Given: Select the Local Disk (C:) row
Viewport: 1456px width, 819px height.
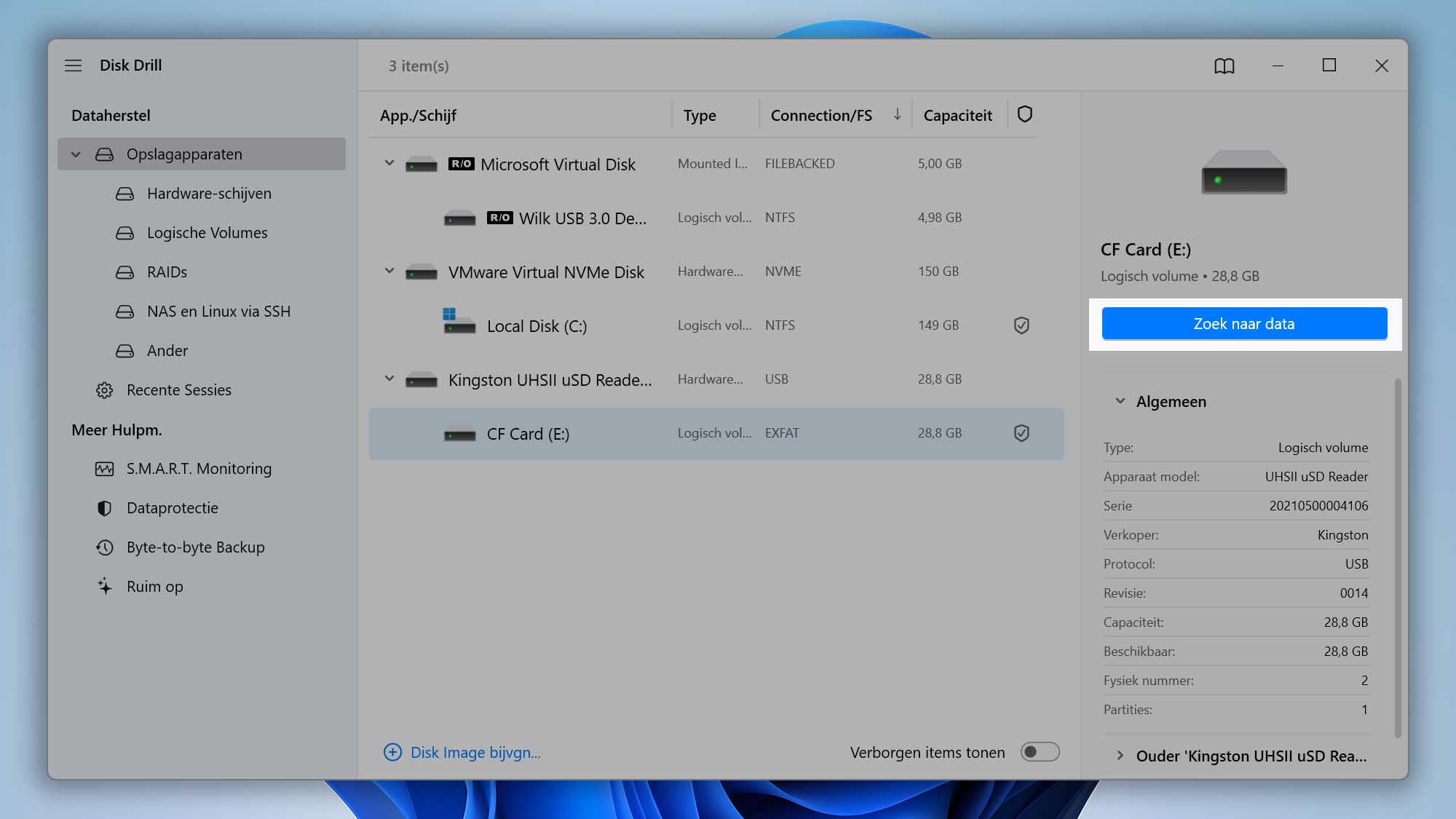Looking at the screenshot, I should 716,325.
